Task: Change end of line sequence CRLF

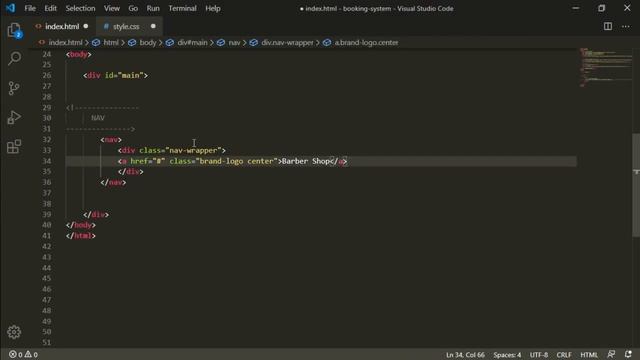Action: [x=564, y=355]
